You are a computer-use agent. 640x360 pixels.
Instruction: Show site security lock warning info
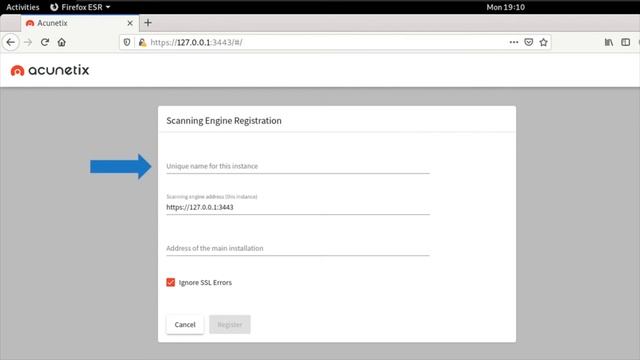[142, 42]
